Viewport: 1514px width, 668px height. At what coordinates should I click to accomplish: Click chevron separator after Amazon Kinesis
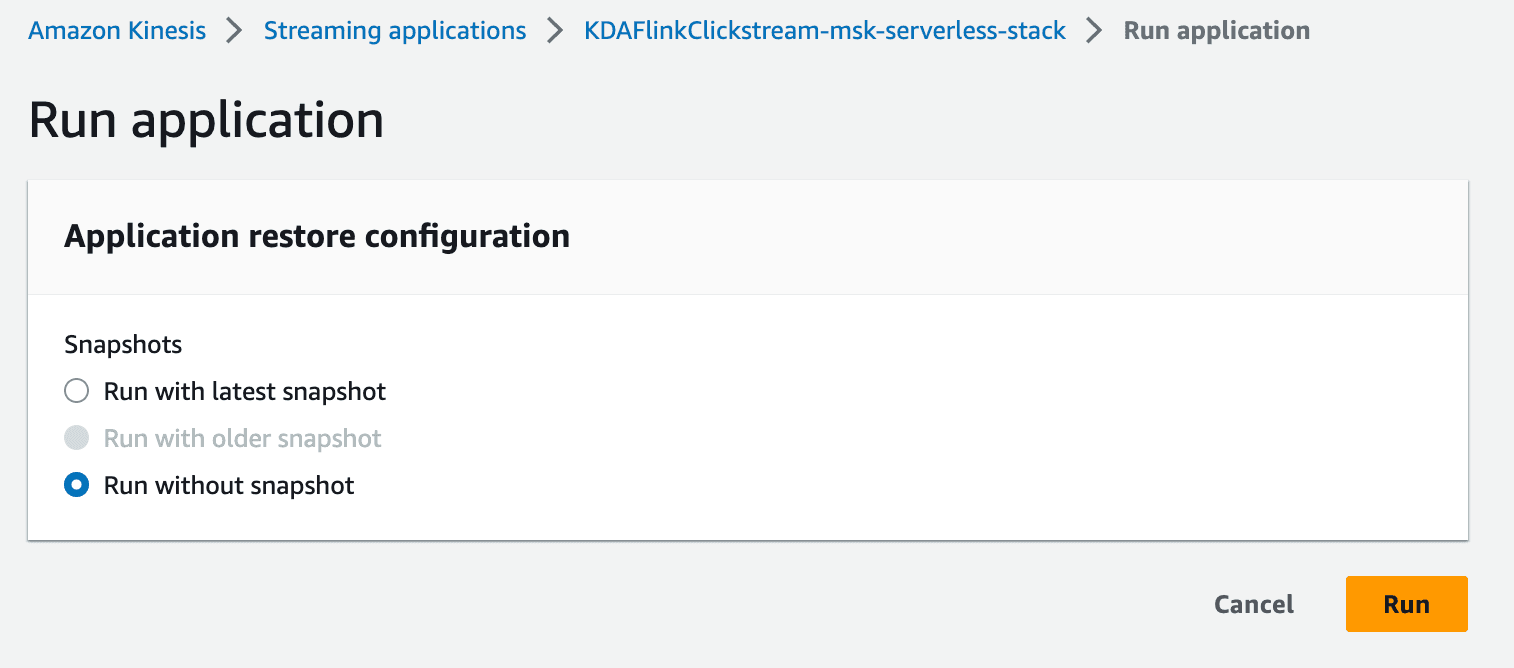point(235,30)
